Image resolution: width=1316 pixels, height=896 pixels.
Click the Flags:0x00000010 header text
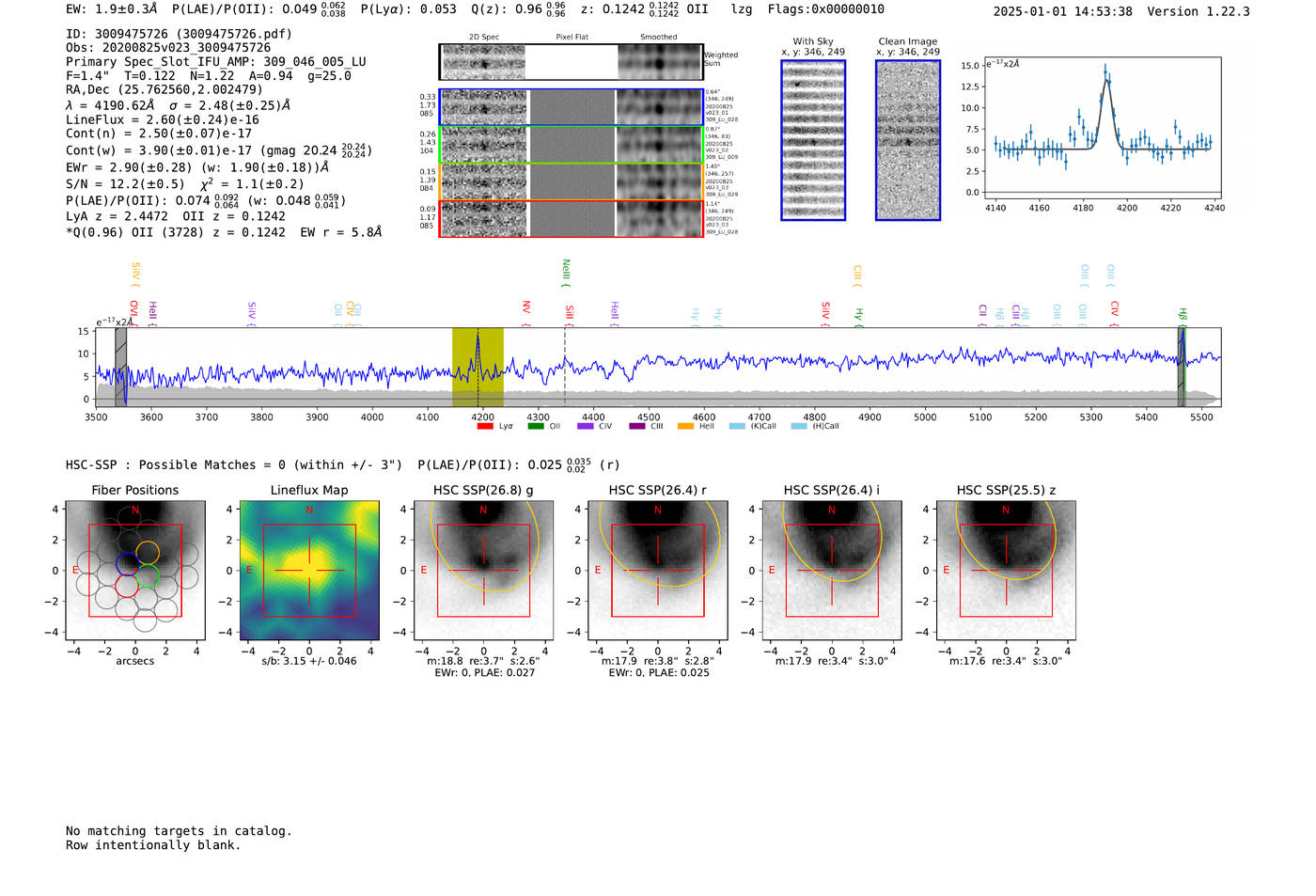(x=826, y=9)
